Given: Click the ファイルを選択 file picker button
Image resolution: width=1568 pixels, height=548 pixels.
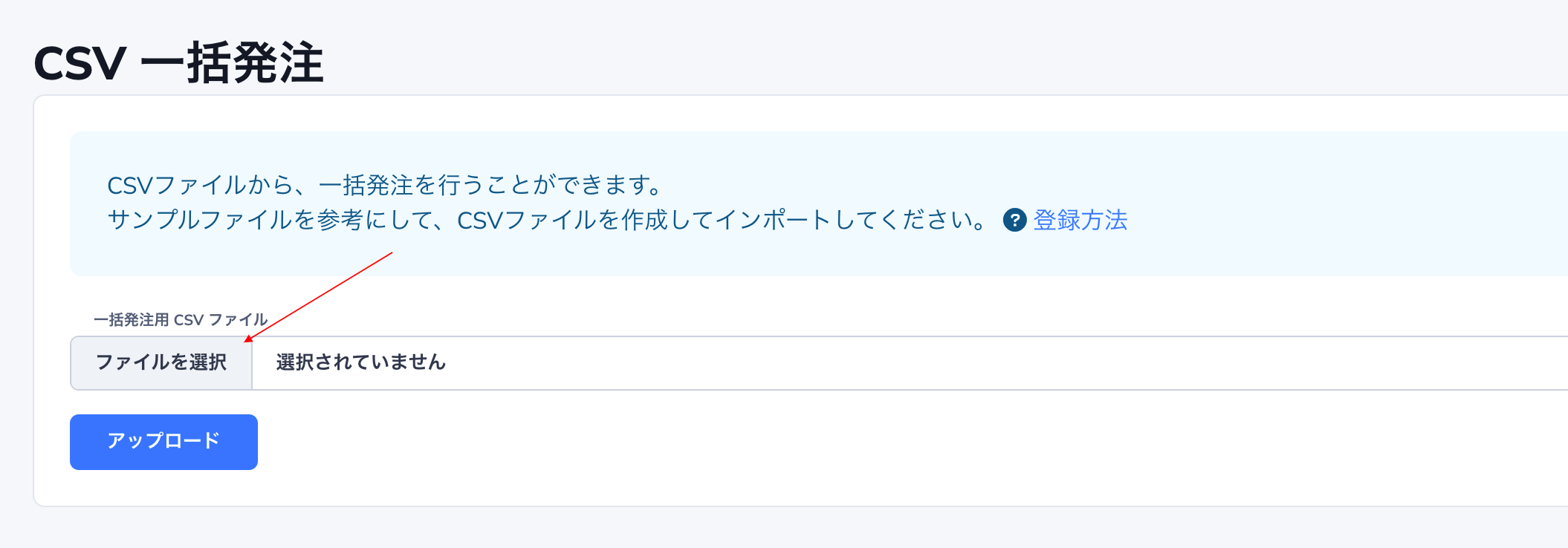Looking at the screenshot, I should pos(161,363).
